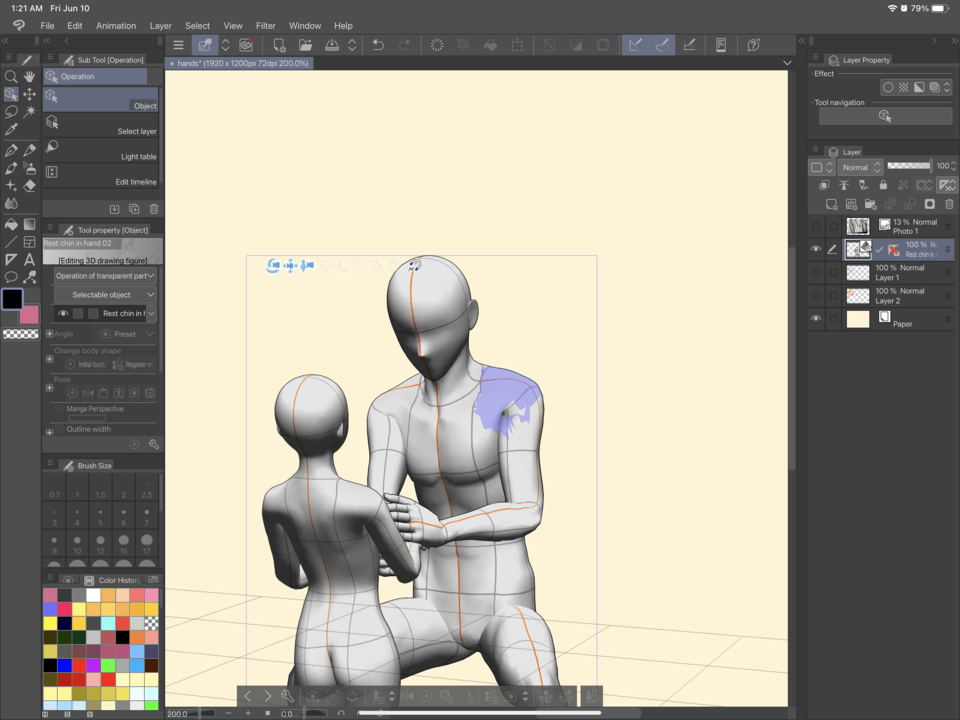Show Layer 1 visibility box
960x720 pixels.
coord(816,272)
